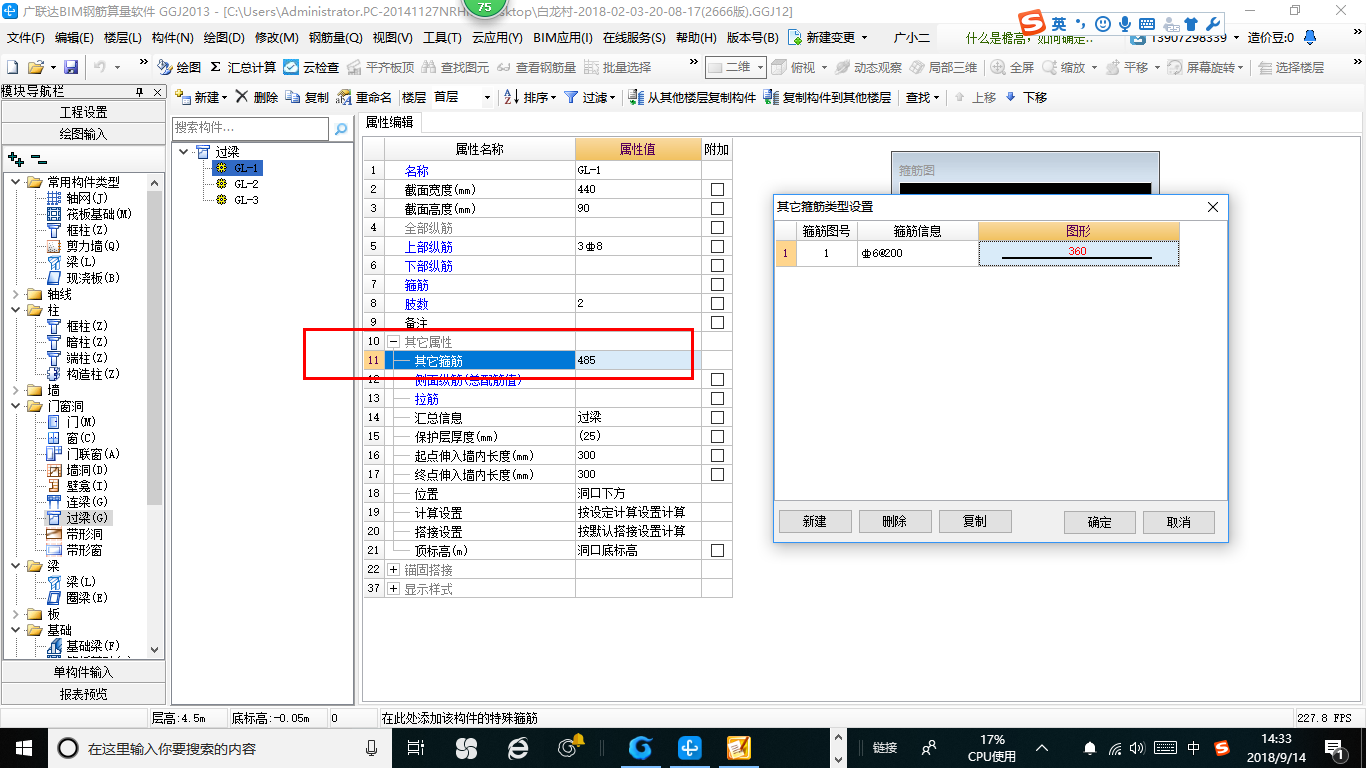1366x768 pixels.
Task: Click the Undo arrow icon
Action: (100, 67)
